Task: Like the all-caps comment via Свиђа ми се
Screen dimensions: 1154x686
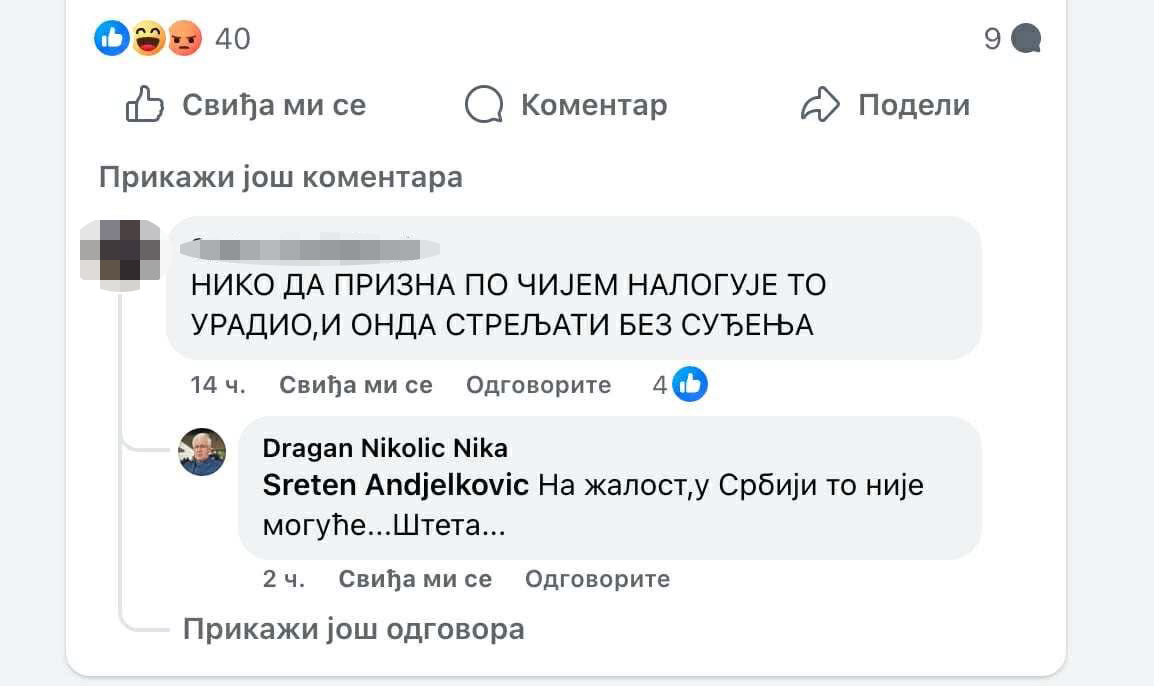Action: point(355,385)
